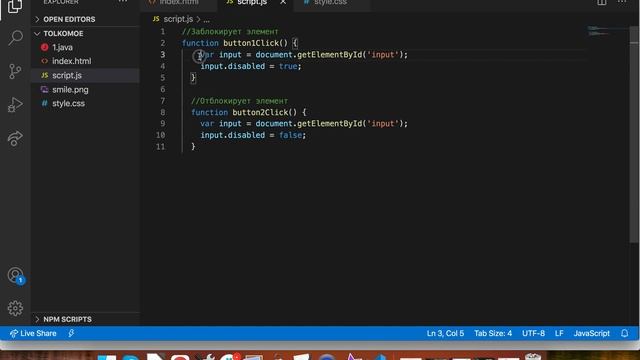The image size is (640, 360).
Task: Change the JavaScript language mode
Action: click(591, 333)
